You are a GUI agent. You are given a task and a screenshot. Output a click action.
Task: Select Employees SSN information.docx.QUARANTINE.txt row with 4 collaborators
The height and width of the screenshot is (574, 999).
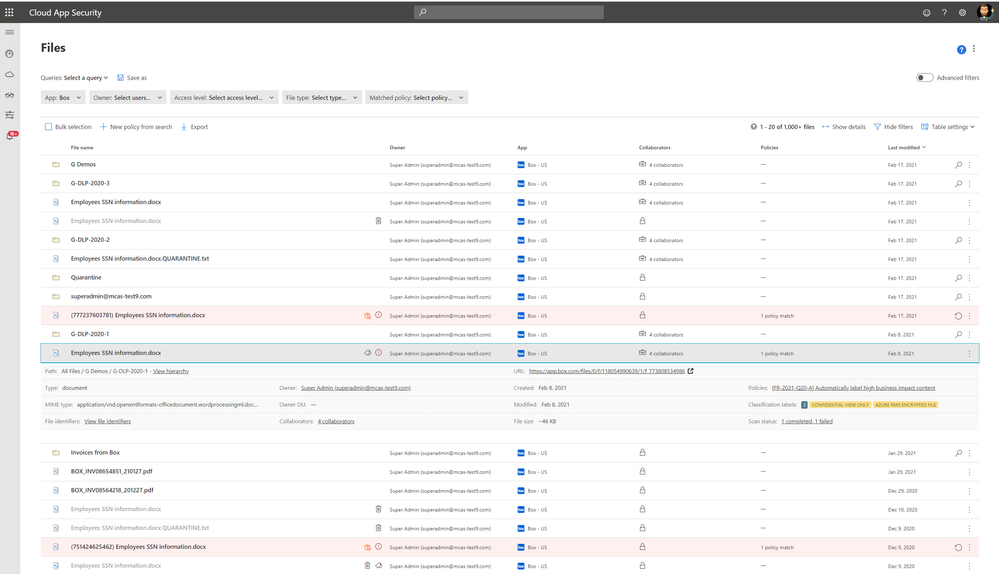tap(510, 259)
